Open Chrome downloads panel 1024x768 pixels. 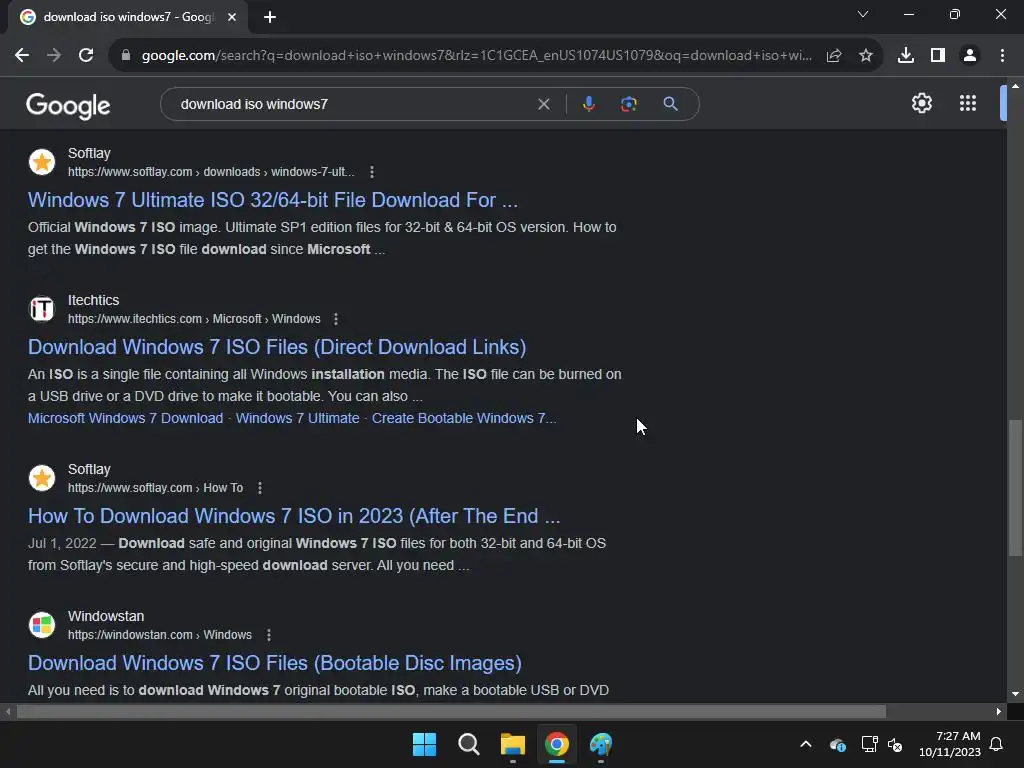(906, 56)
